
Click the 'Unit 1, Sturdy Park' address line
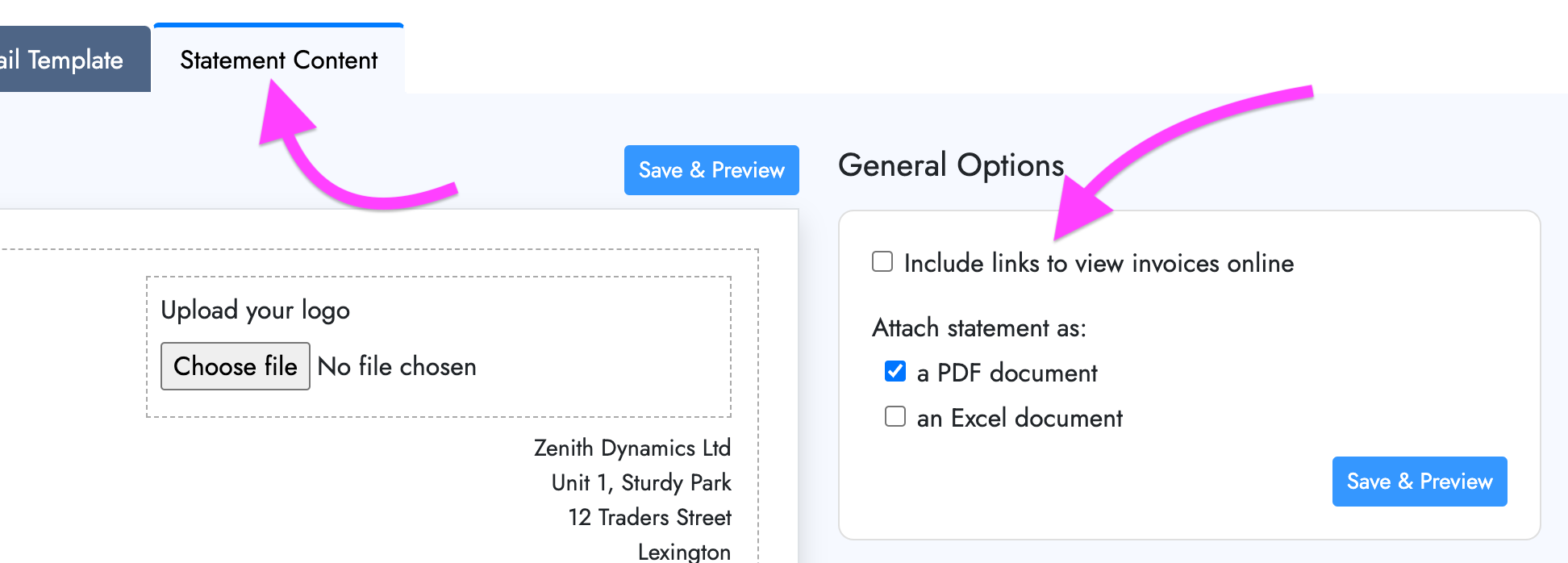point(641,482)
